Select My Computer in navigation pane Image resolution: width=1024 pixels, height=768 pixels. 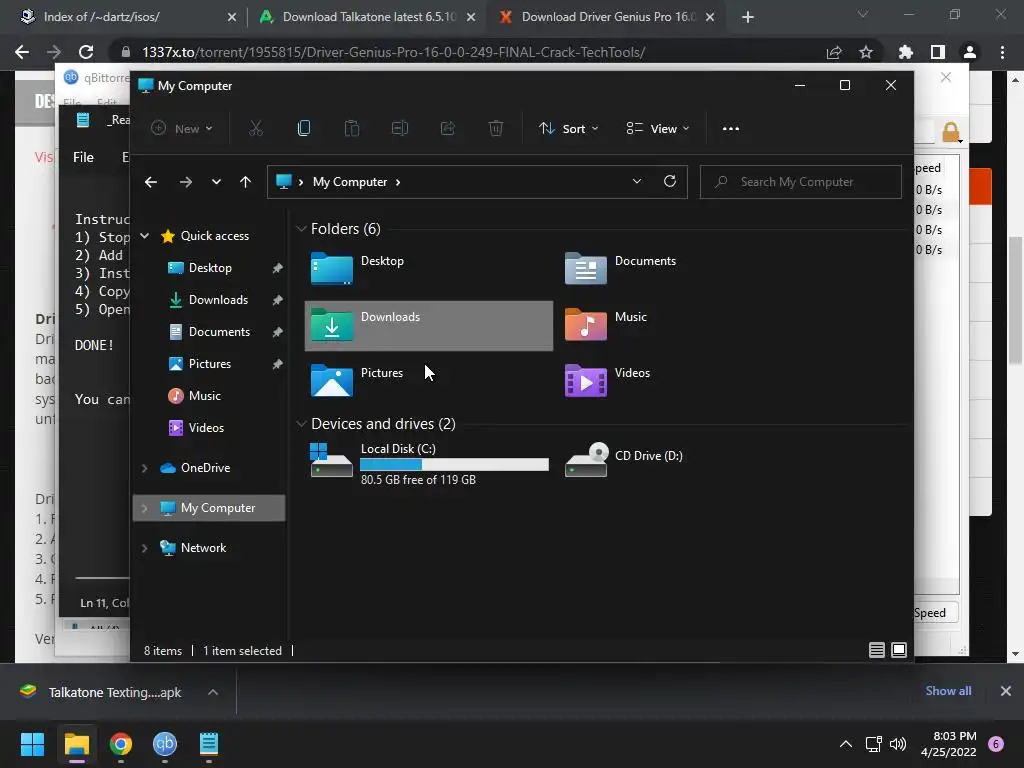209,508
